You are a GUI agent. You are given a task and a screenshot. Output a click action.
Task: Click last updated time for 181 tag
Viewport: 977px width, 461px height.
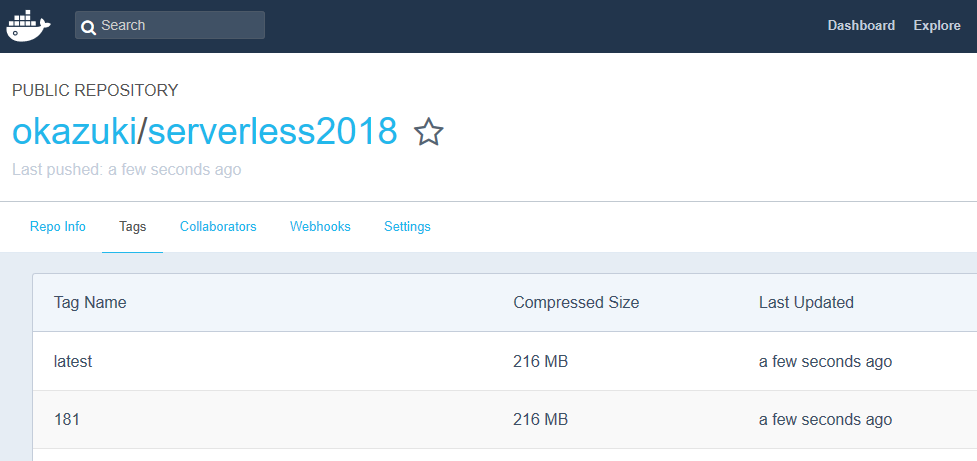pos(825,420)
